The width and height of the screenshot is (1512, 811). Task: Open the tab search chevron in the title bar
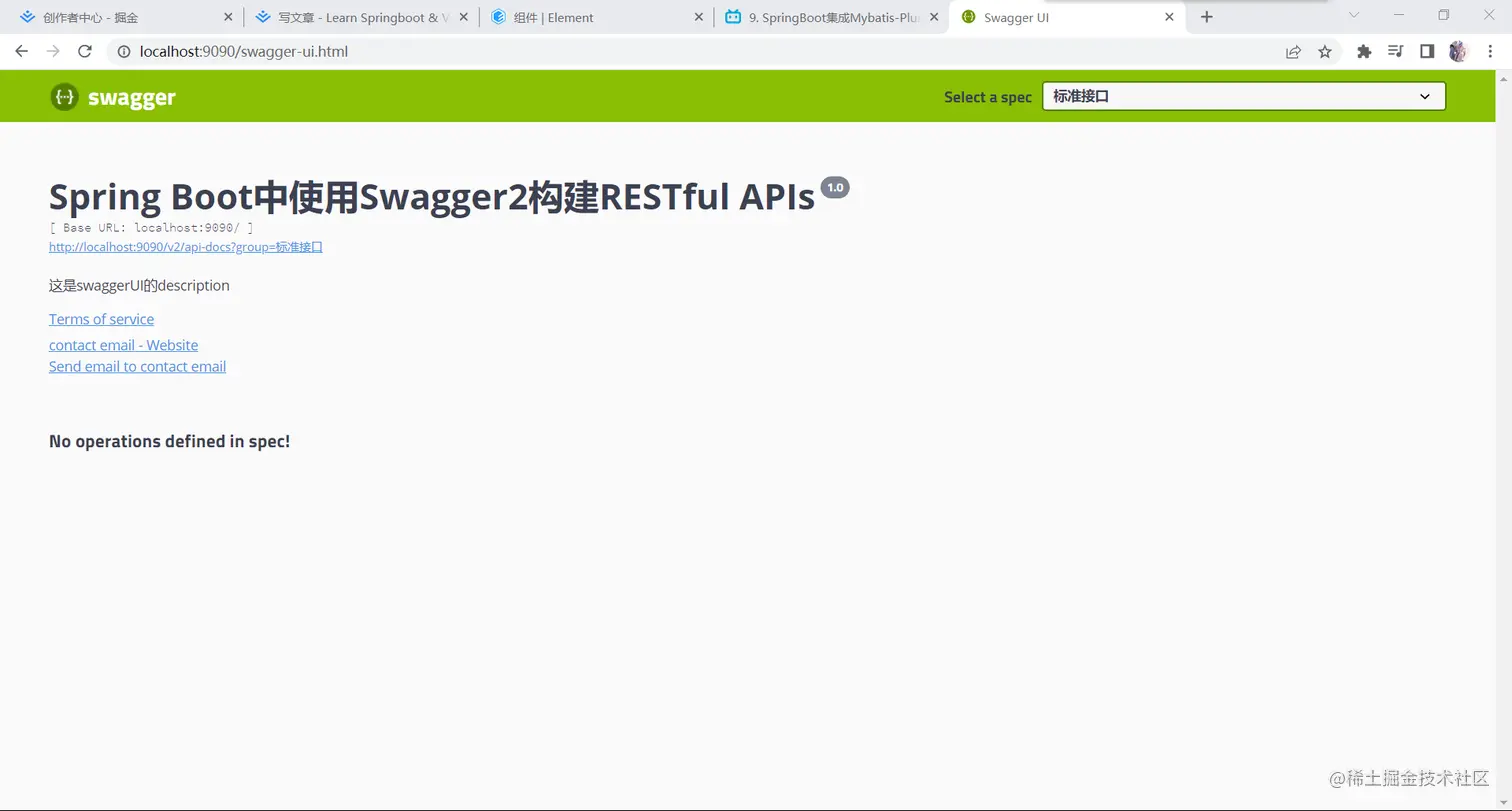click(x=1354, y=15)
